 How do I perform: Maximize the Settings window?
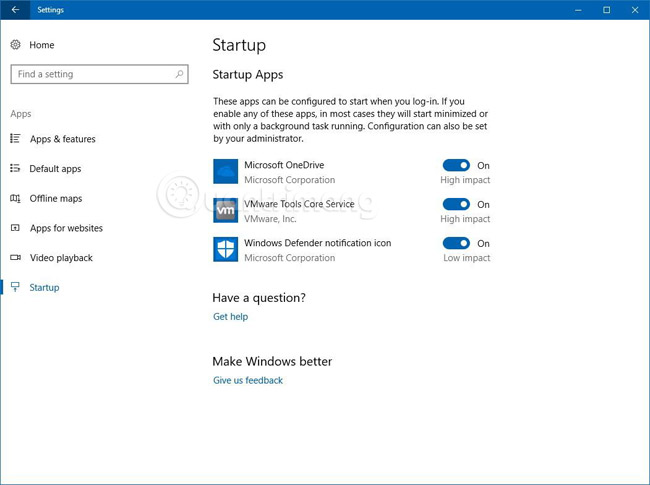606,10
